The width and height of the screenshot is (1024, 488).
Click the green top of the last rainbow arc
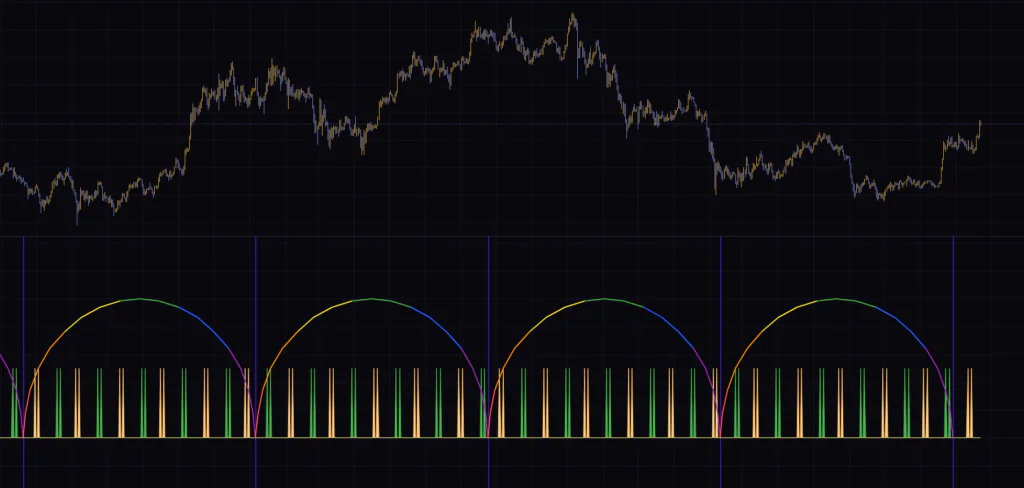coord(837,299)
